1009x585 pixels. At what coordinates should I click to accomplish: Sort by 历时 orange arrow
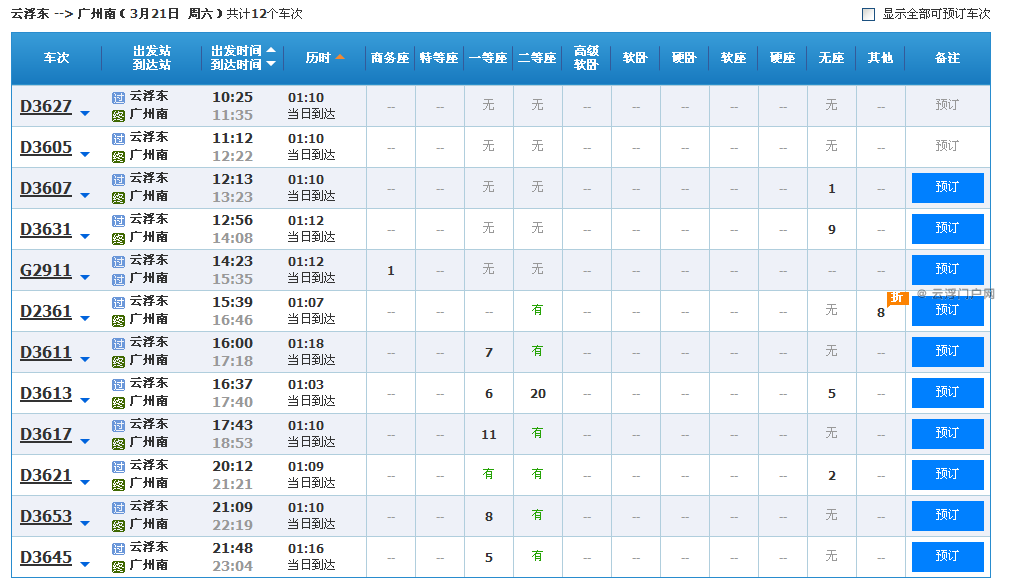(340, 58)
